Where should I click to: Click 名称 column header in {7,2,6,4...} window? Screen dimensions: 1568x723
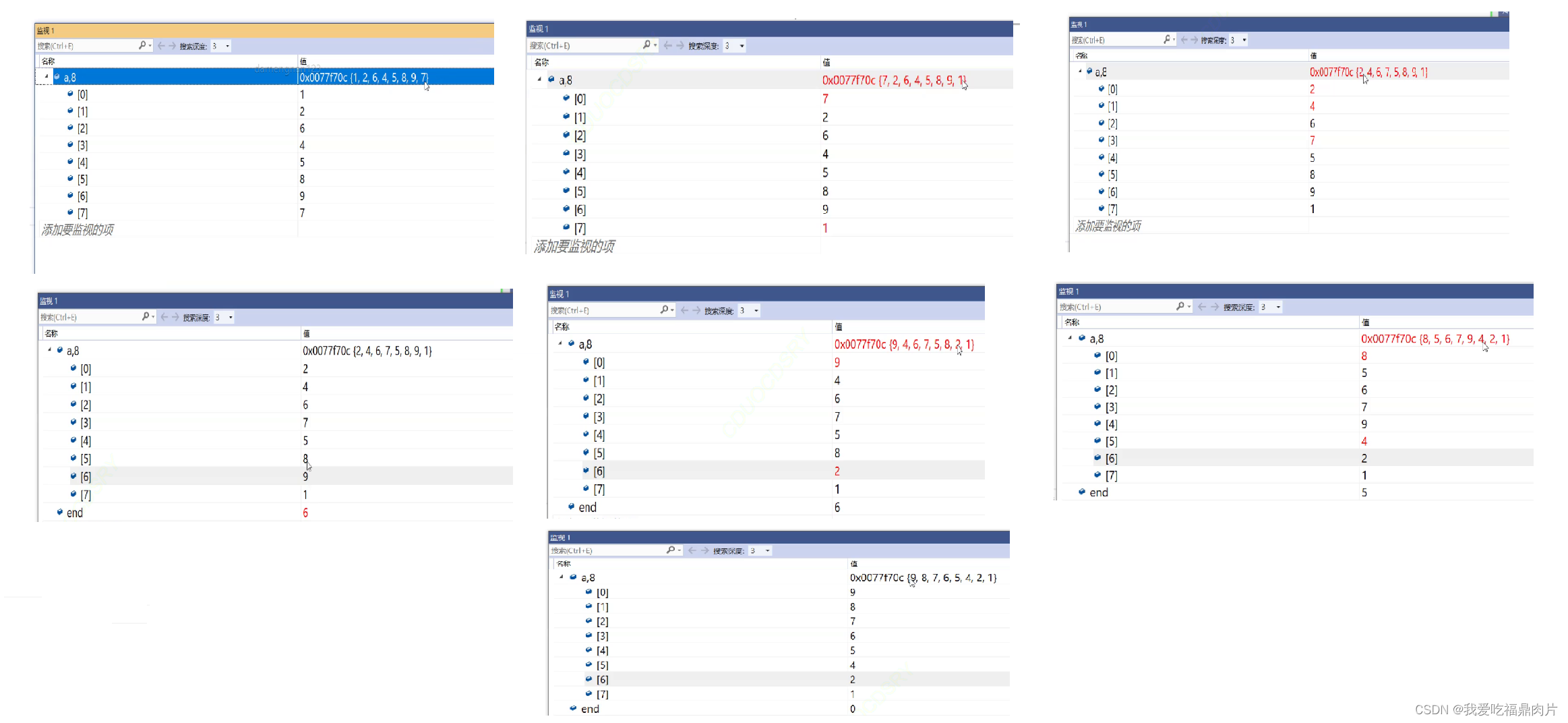coord(541,62)
